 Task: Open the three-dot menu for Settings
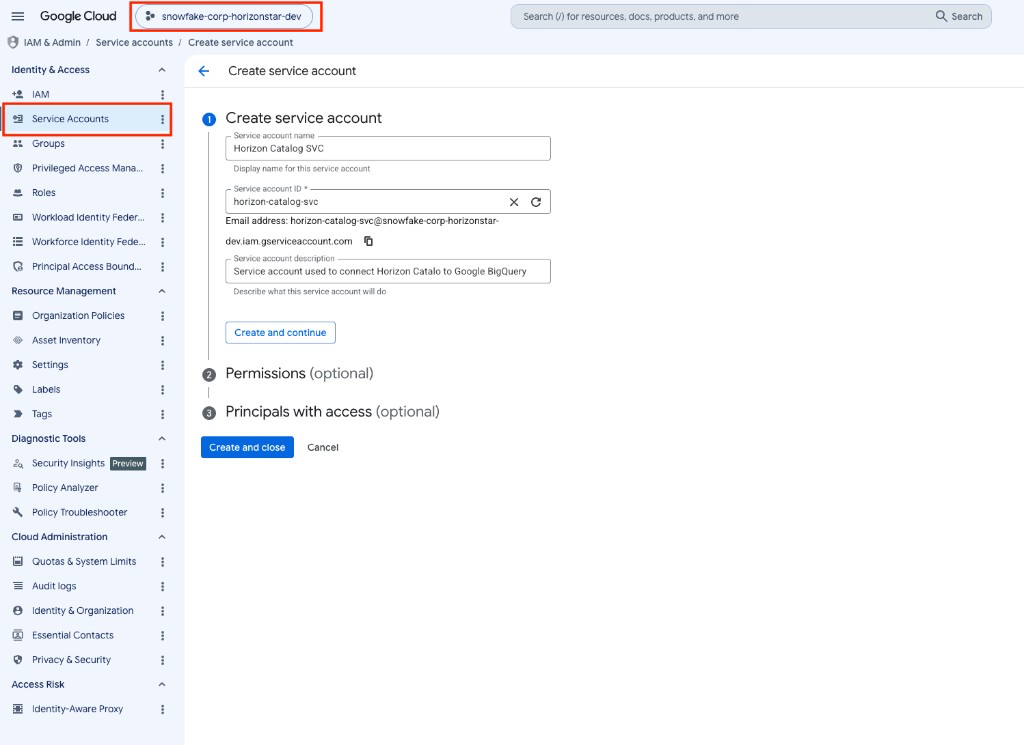coord(163,365)
